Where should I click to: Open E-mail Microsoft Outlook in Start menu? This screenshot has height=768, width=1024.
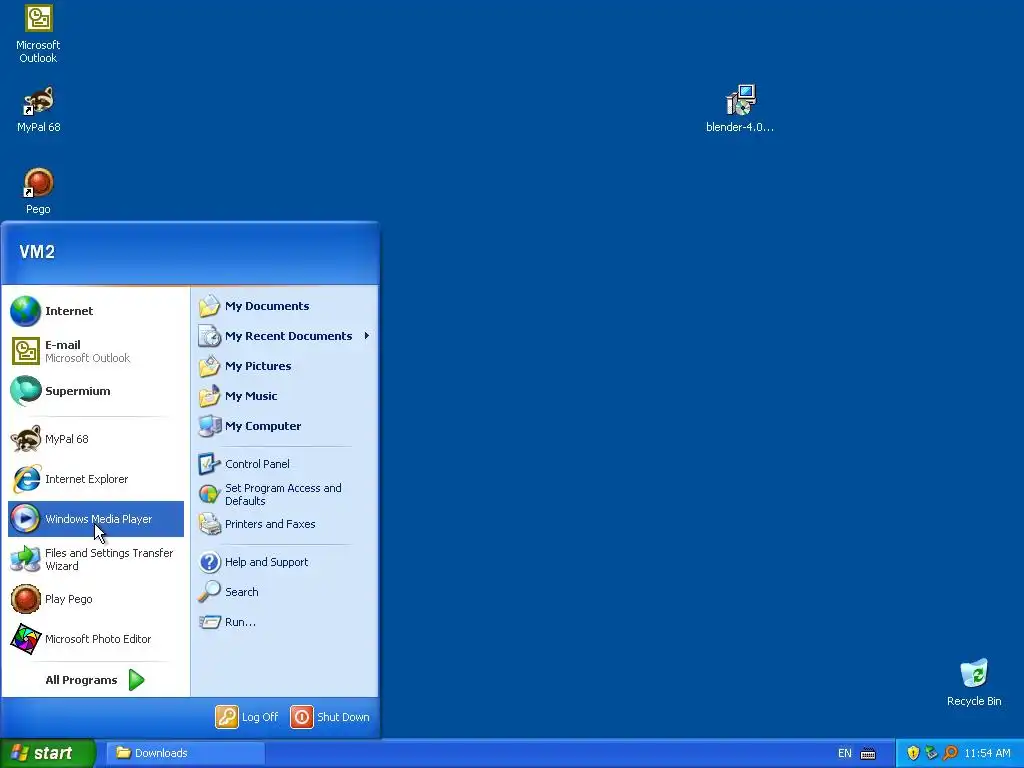coord(95,351)
